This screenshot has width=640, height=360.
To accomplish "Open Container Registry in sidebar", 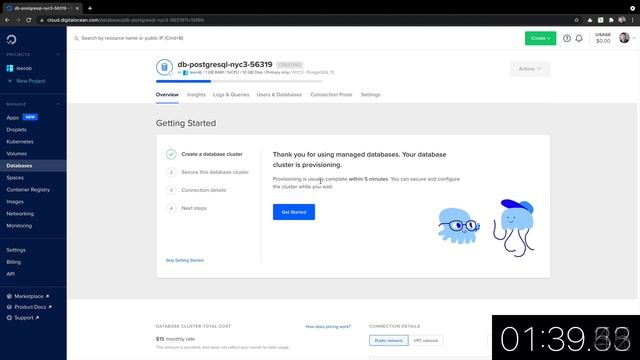I will click(28, 190).
